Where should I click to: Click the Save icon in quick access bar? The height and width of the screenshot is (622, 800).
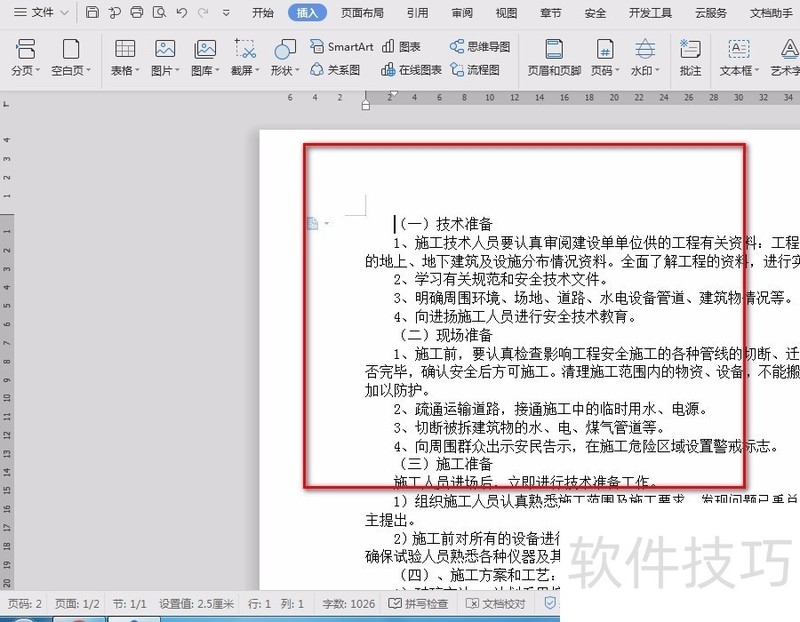(x=92, y=12)
